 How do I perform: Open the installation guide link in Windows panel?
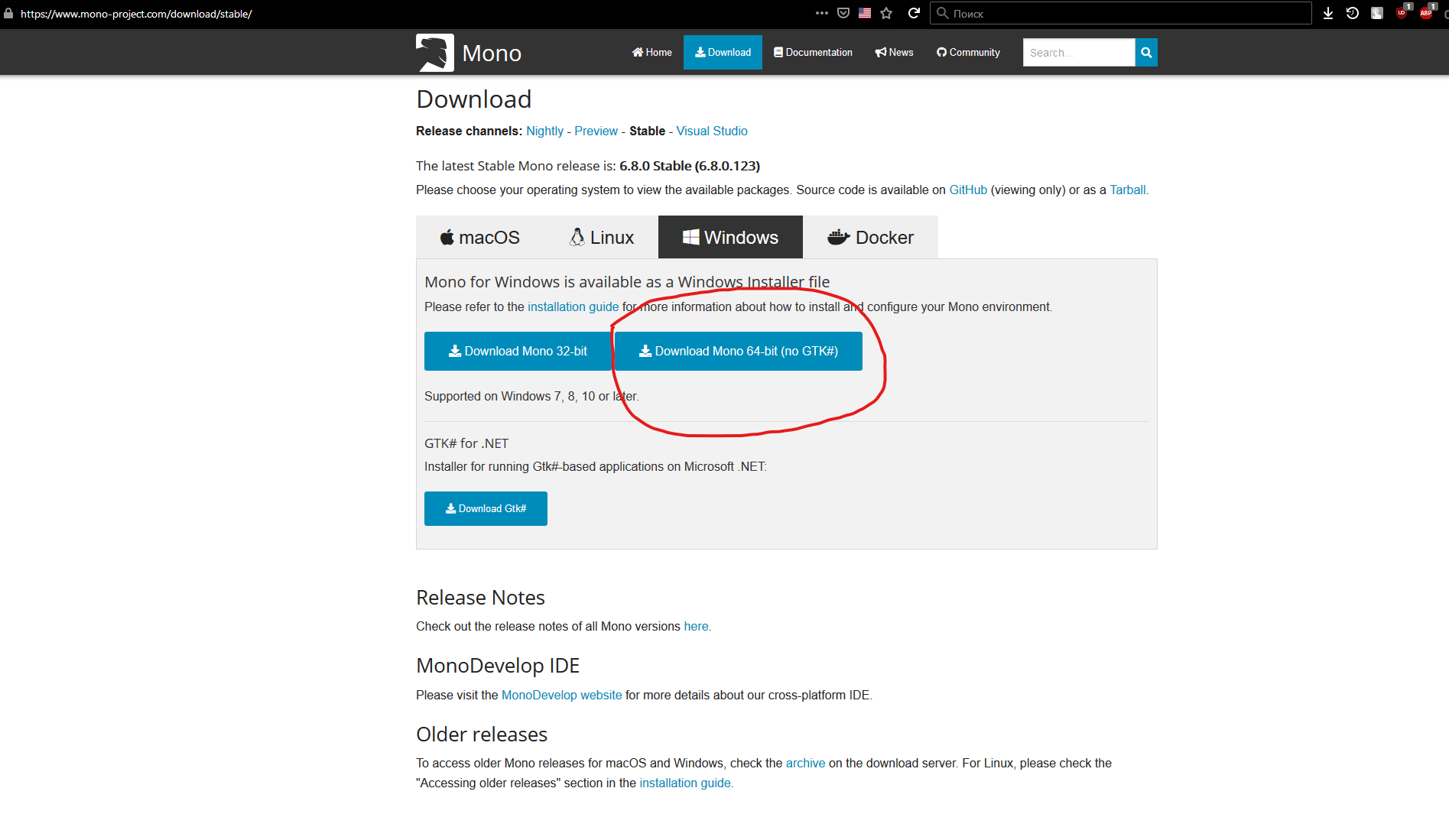pyautogui.click(x=573, y=306)
